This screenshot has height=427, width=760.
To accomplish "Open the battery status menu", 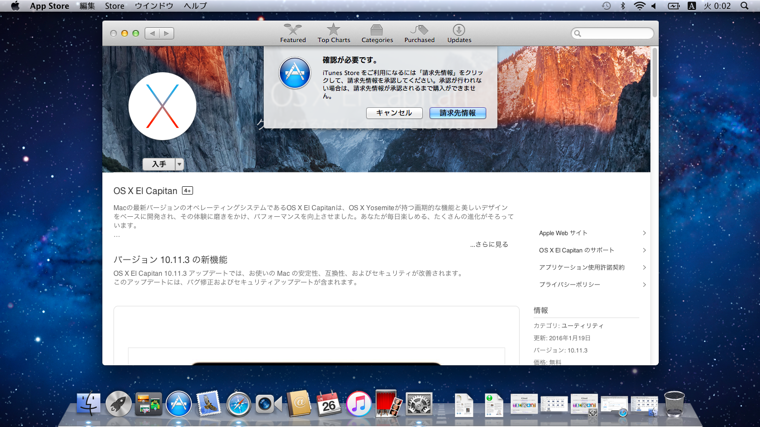I will tap(674, 6).
